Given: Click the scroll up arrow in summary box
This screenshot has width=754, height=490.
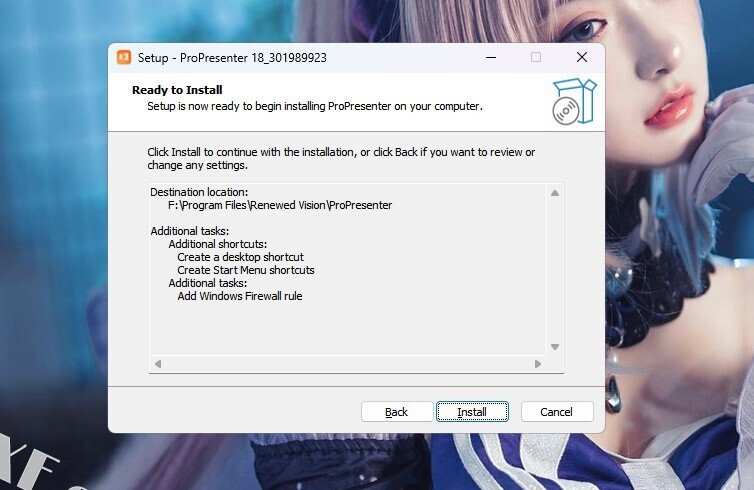Looking at the screenshot, I should [555, 193].
